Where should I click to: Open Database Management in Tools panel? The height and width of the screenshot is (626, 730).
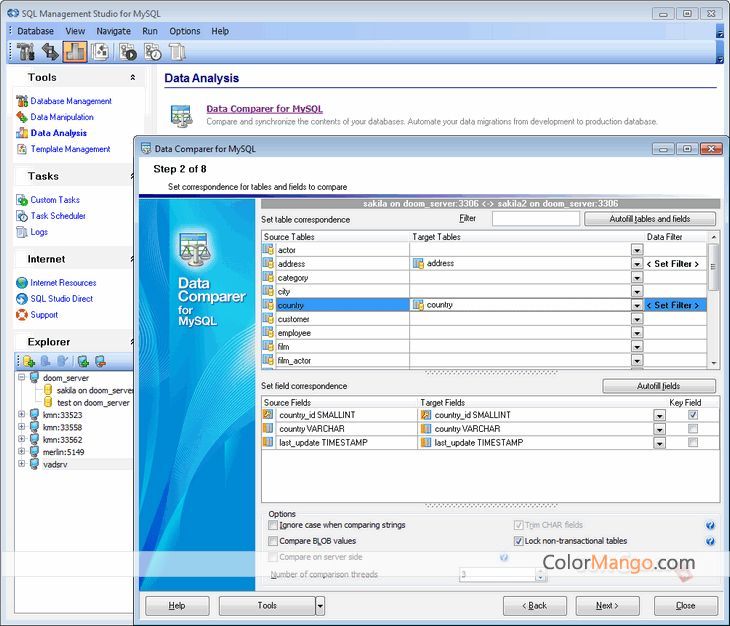click(x=71, y=101)
